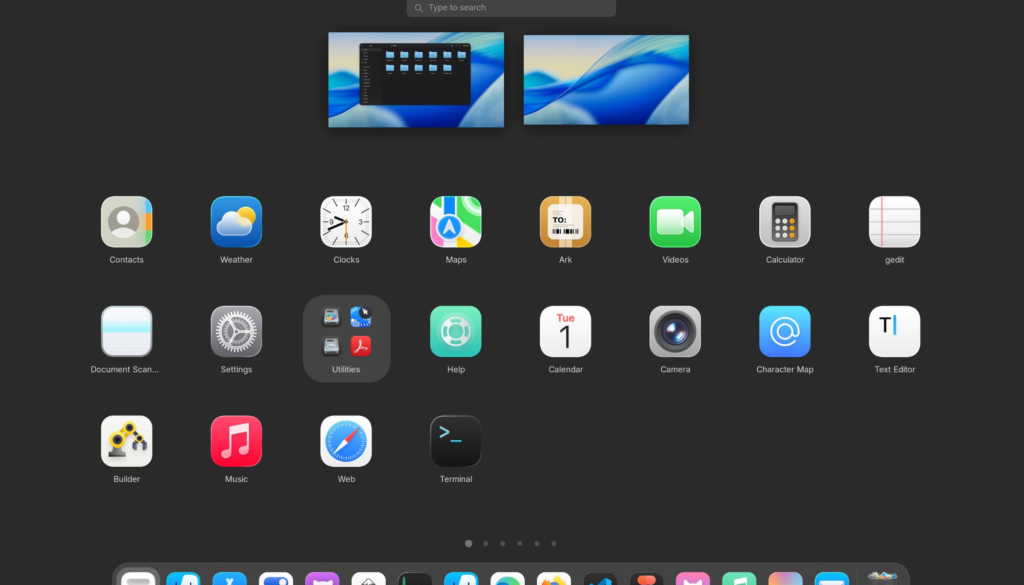Open the Calculator app
The height and width of the screenshot is (585, 1024).
785,222
